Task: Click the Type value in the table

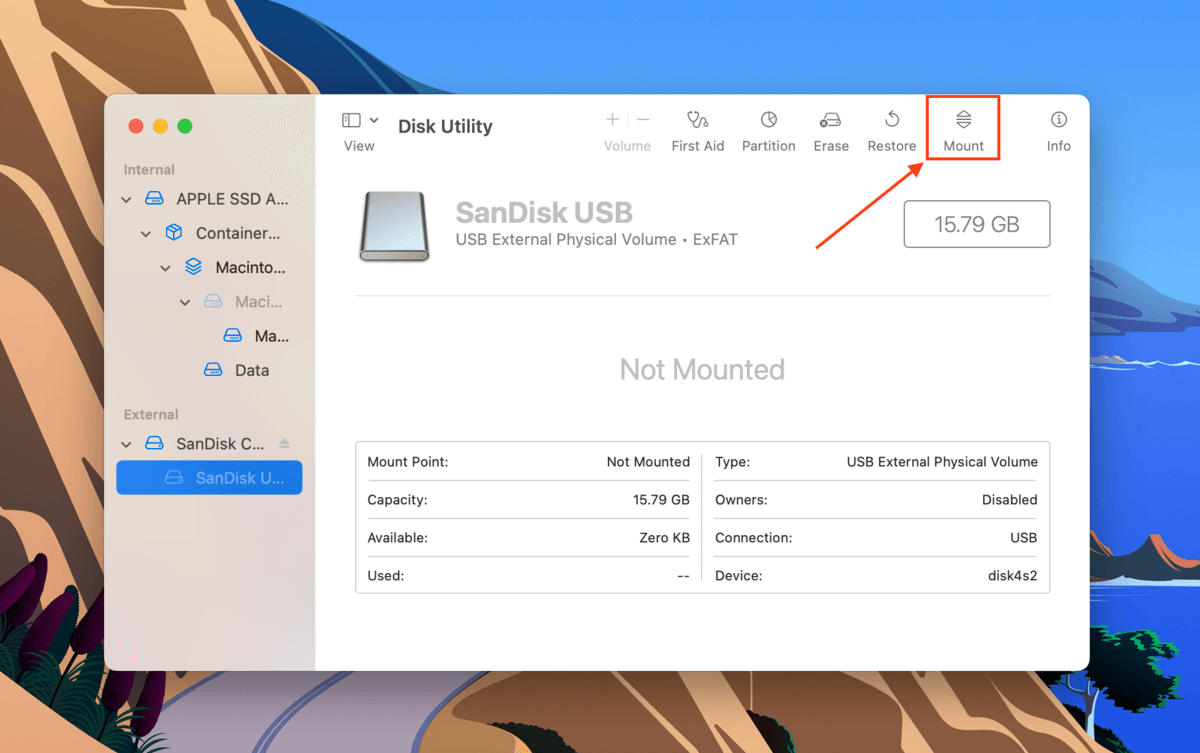Action: tap(942, 462)
